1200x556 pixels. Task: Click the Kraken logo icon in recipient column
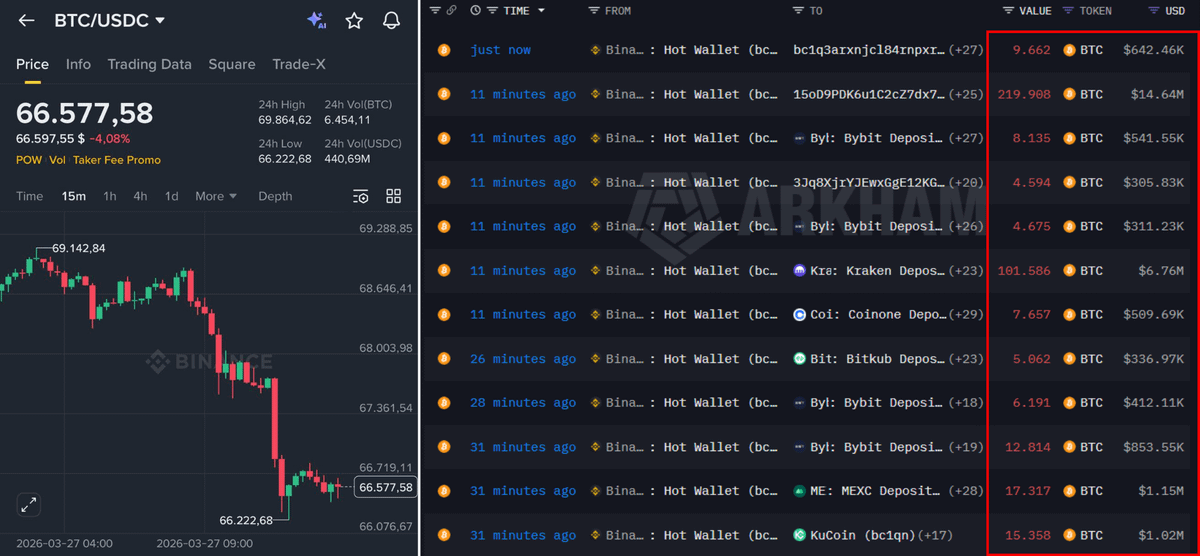pos(799,271)
